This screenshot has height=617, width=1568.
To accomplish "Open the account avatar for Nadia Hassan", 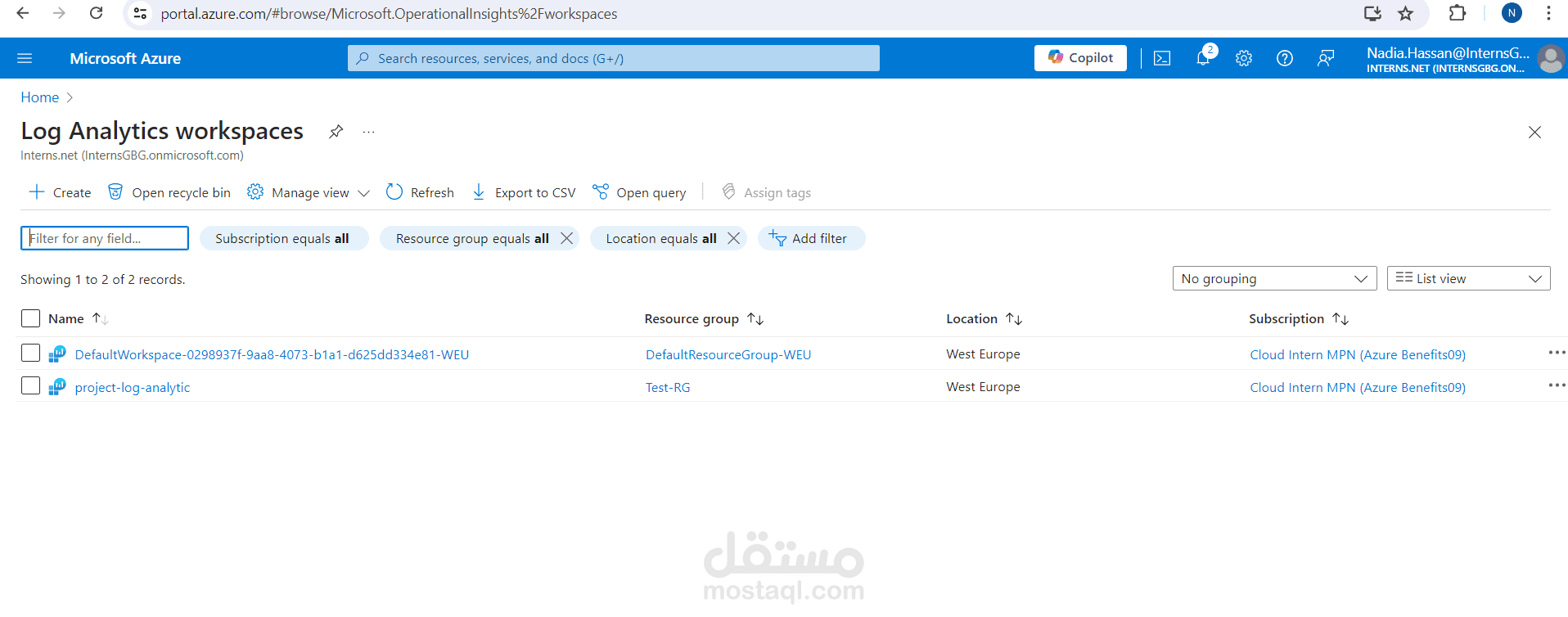I will pos(1550,59).
